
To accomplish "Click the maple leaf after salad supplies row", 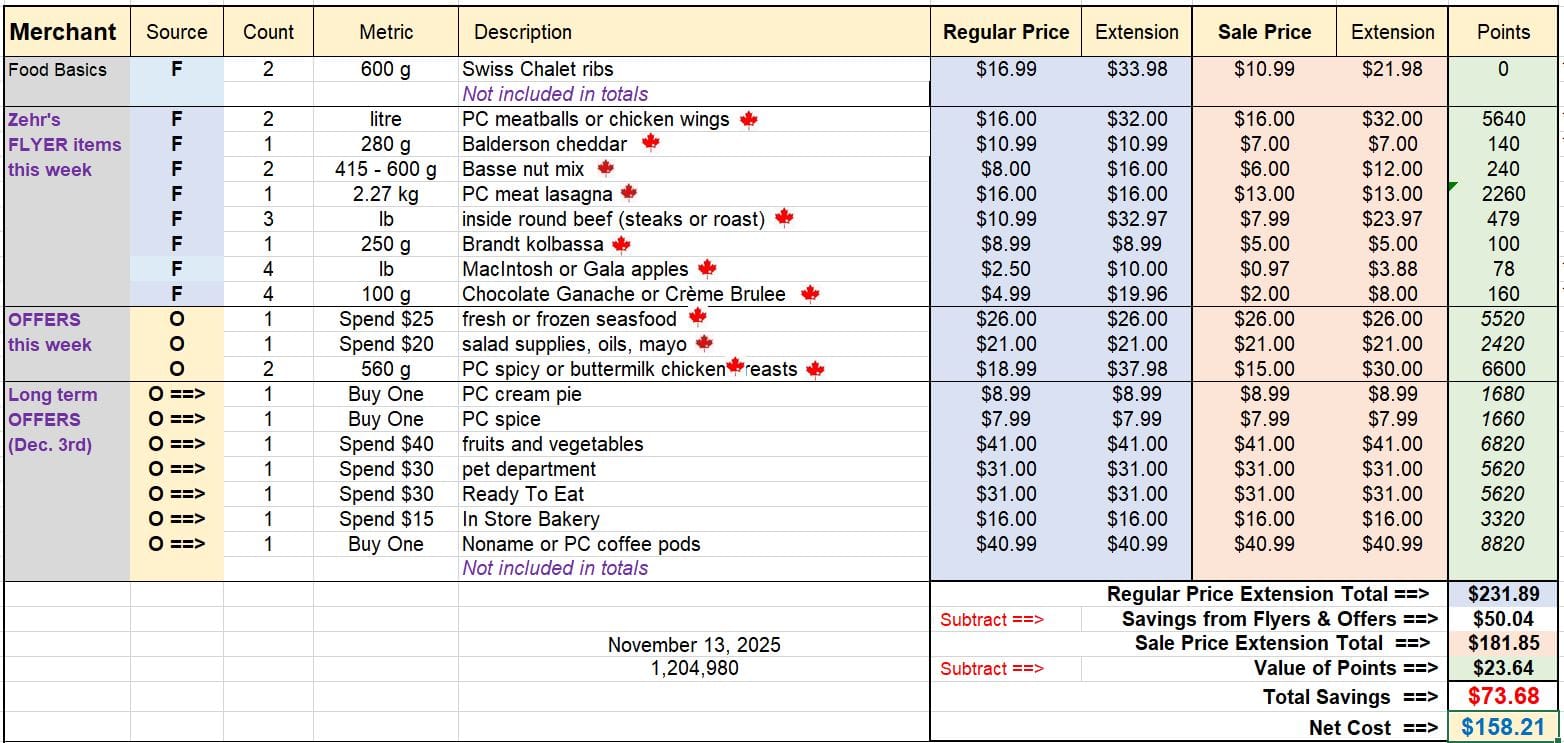I will click(x=704, y=343).
